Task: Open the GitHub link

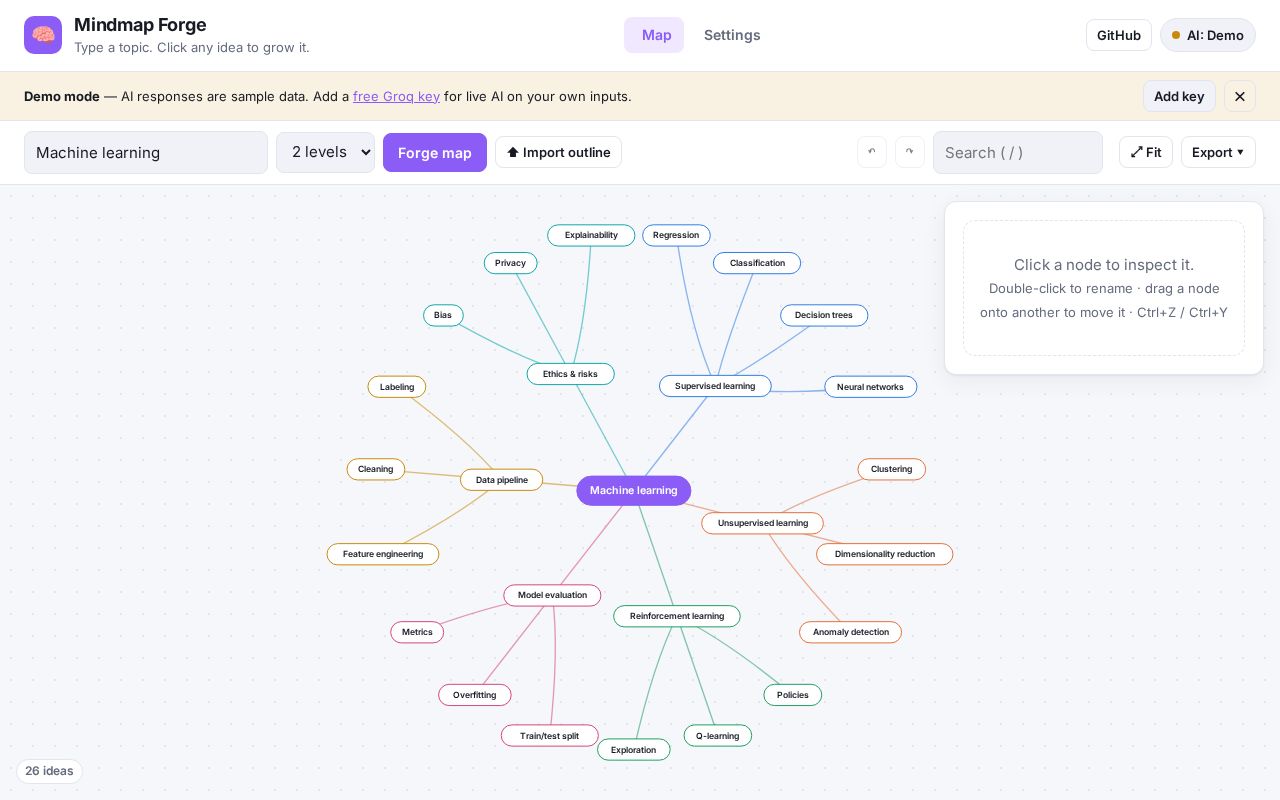Action: (1118, 35)
